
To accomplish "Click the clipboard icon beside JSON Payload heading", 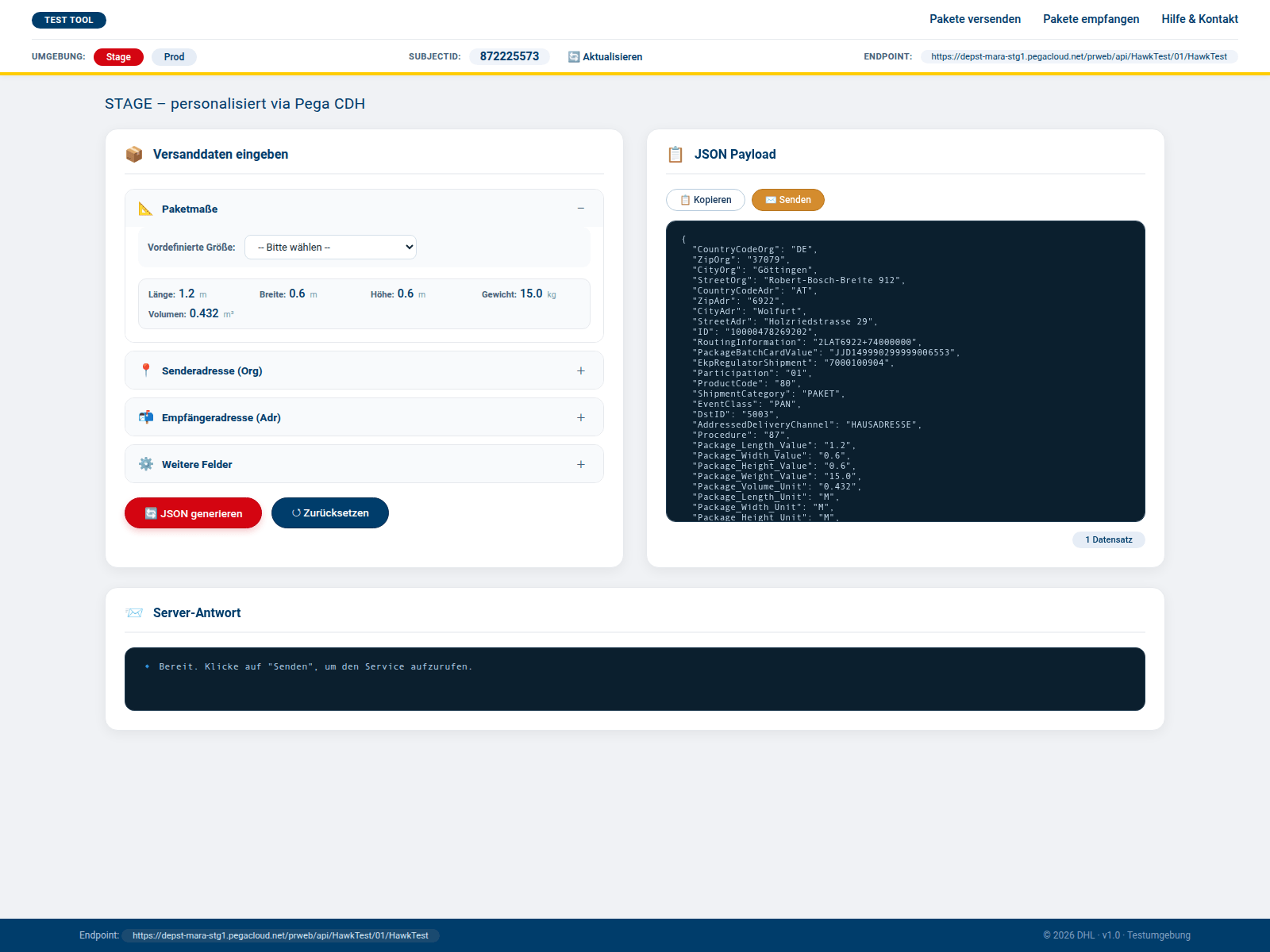I will (x=675, y=154).
